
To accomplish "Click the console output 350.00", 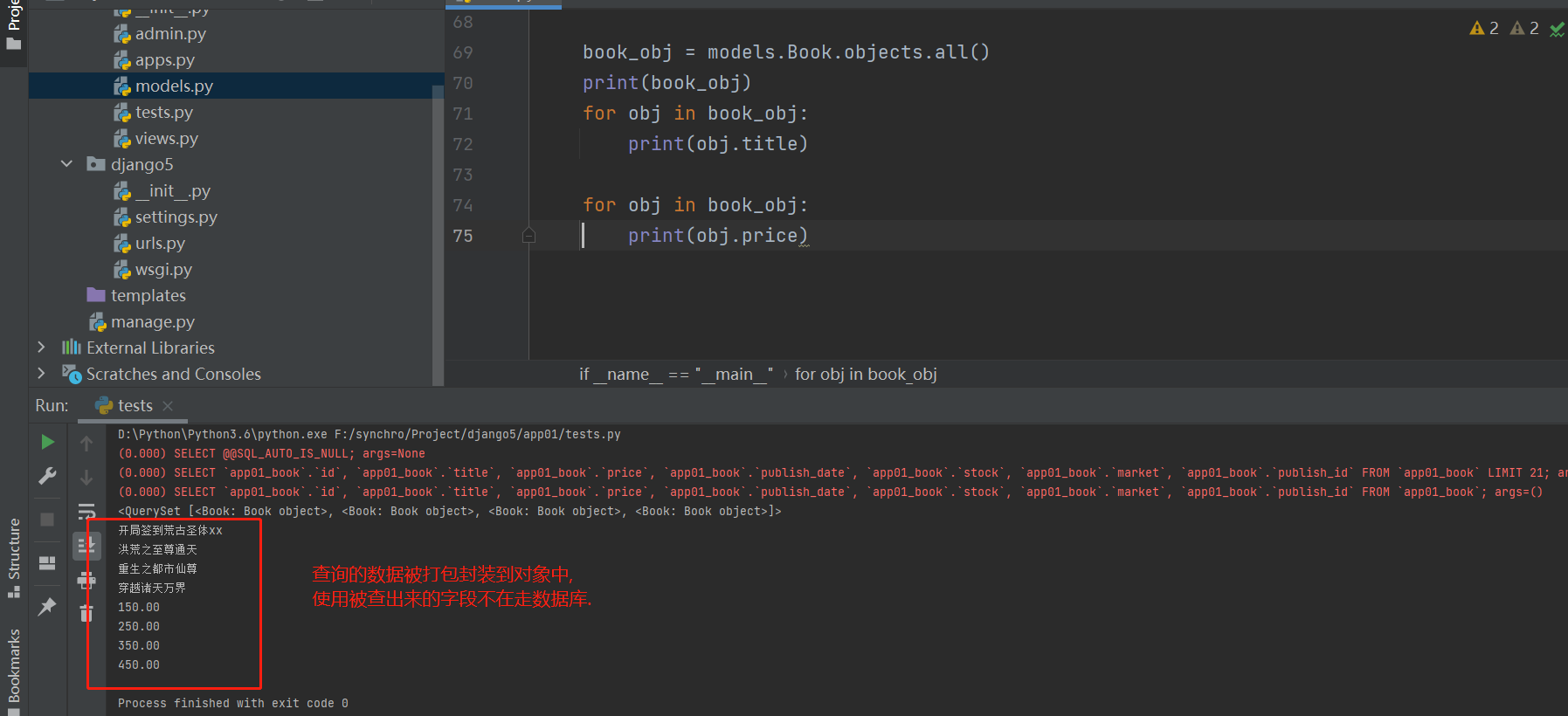I will 139,645.
